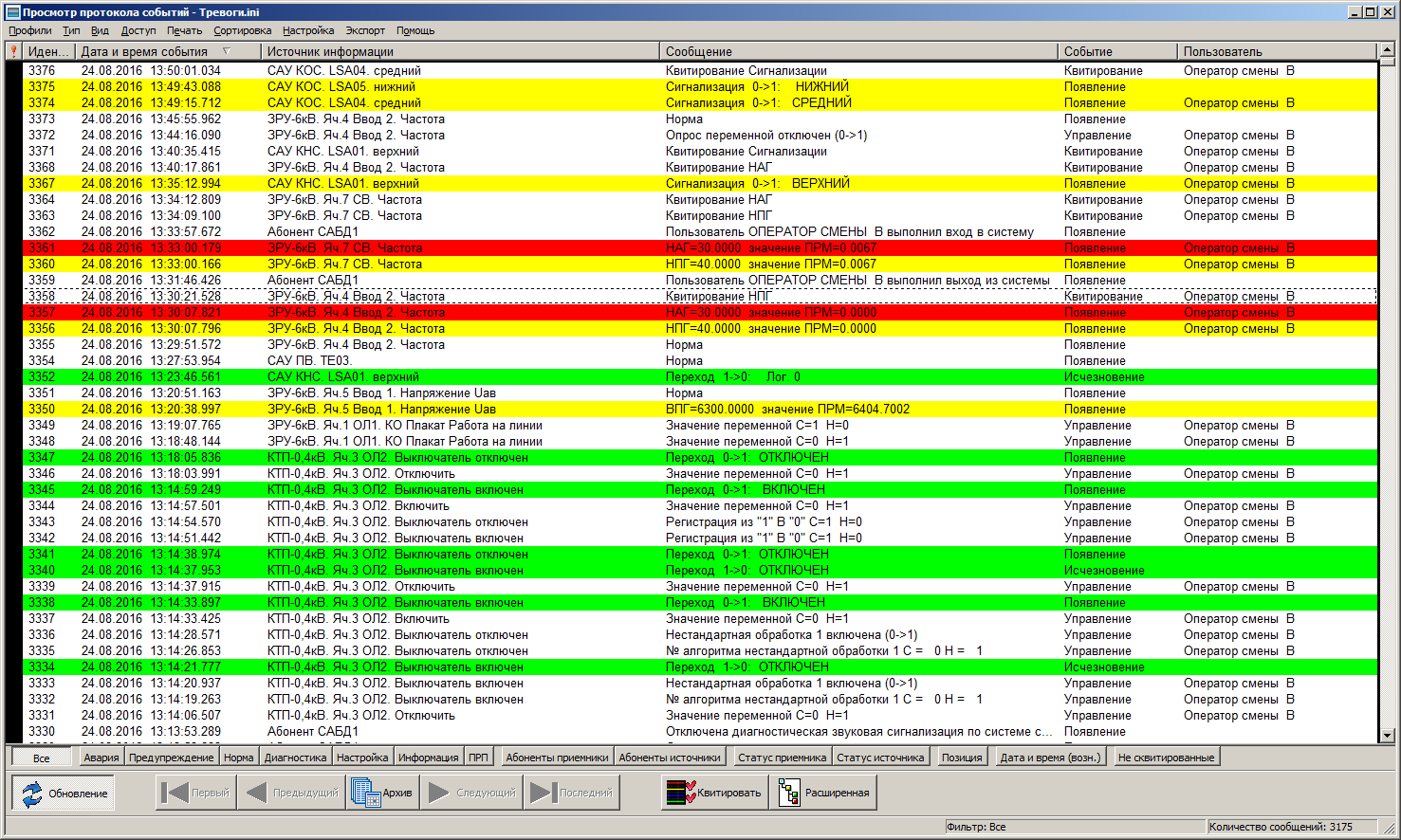
Task: Jump to Последний (last) page
Action: (572, 793)
